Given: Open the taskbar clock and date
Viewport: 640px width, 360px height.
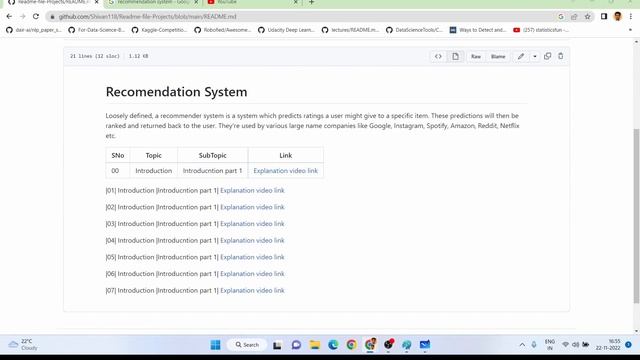Looking at the screenshot, I should (x=608, y=344).
